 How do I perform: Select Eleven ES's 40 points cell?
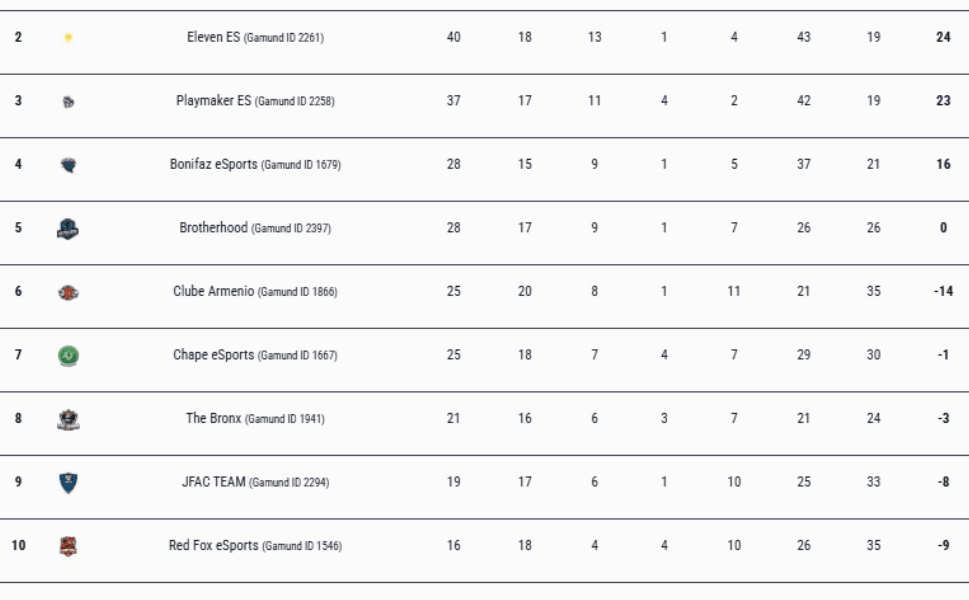[x=453, y=37]
